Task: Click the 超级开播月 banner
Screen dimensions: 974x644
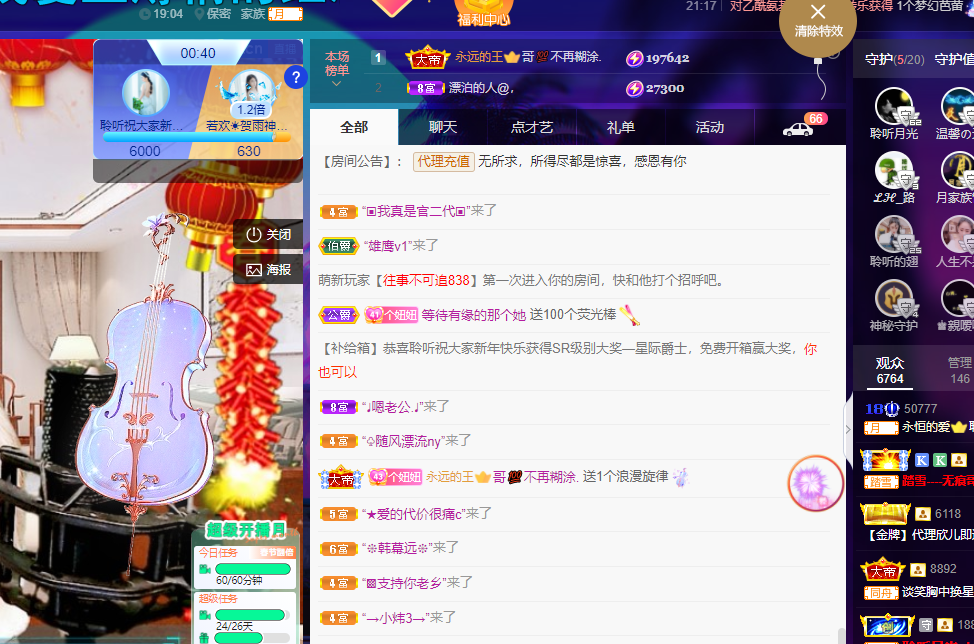Action: click(x=246, y=530)
